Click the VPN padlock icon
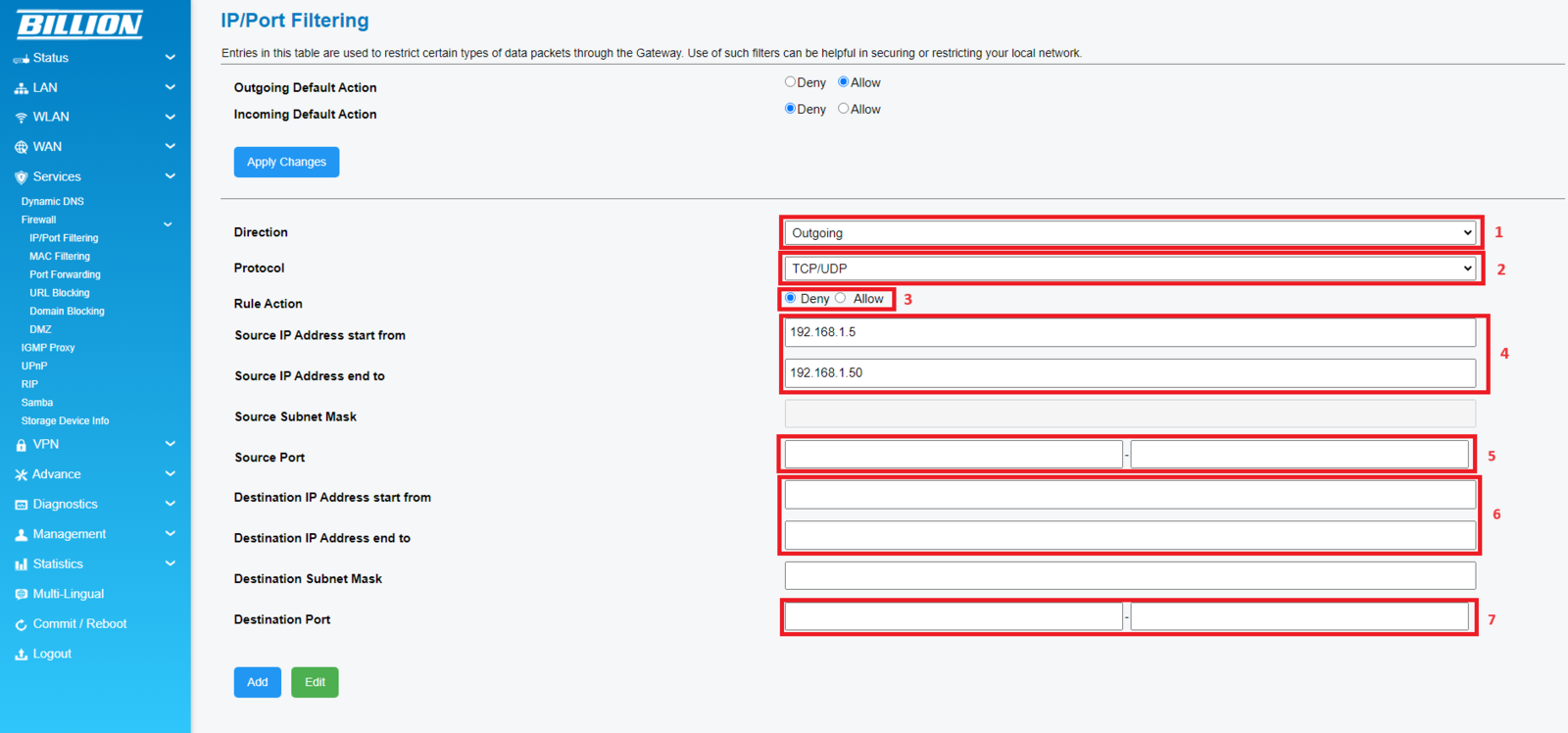 pos(21,445)
